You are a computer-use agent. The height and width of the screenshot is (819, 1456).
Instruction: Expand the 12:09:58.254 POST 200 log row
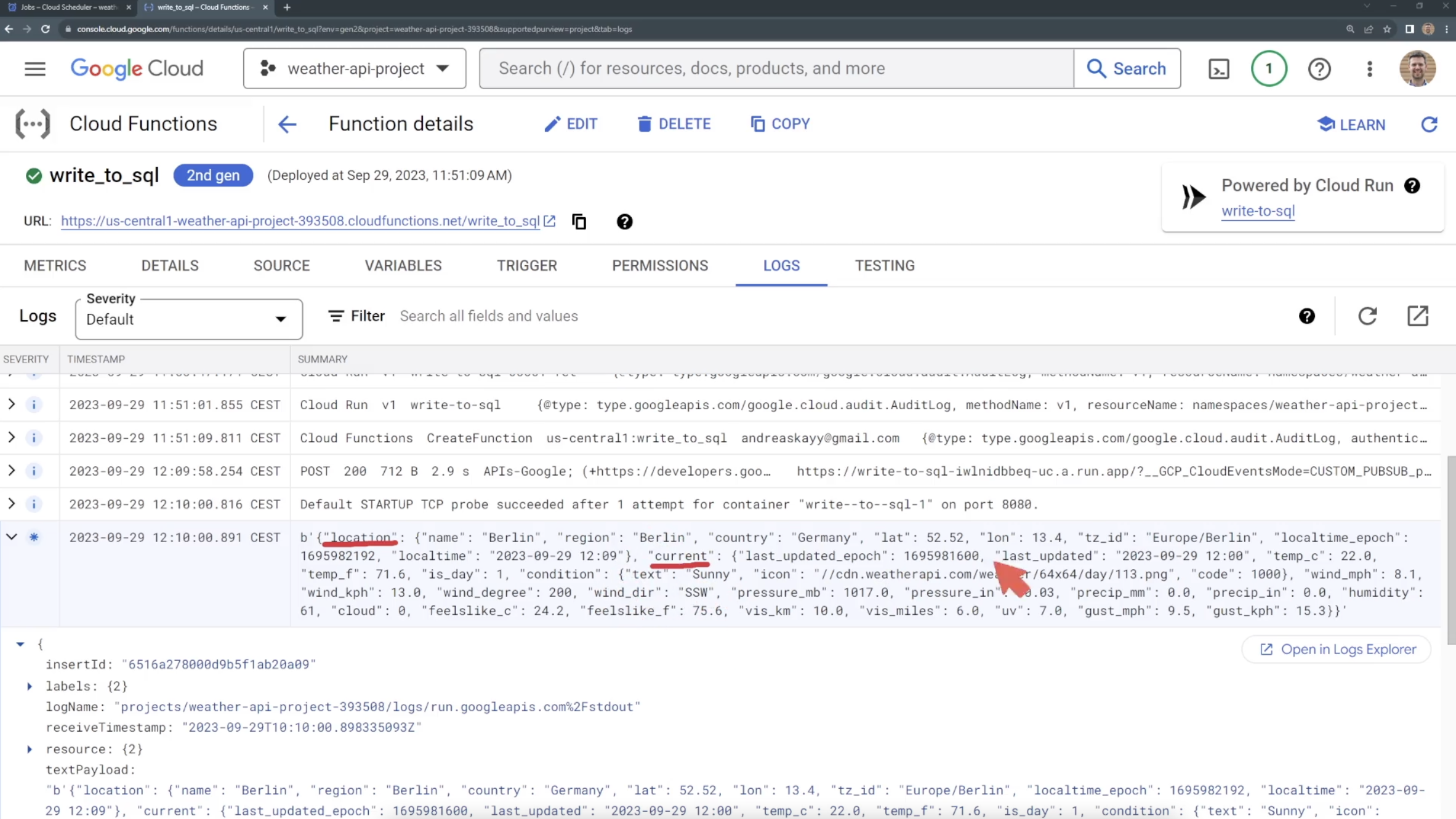coord(12,471)
